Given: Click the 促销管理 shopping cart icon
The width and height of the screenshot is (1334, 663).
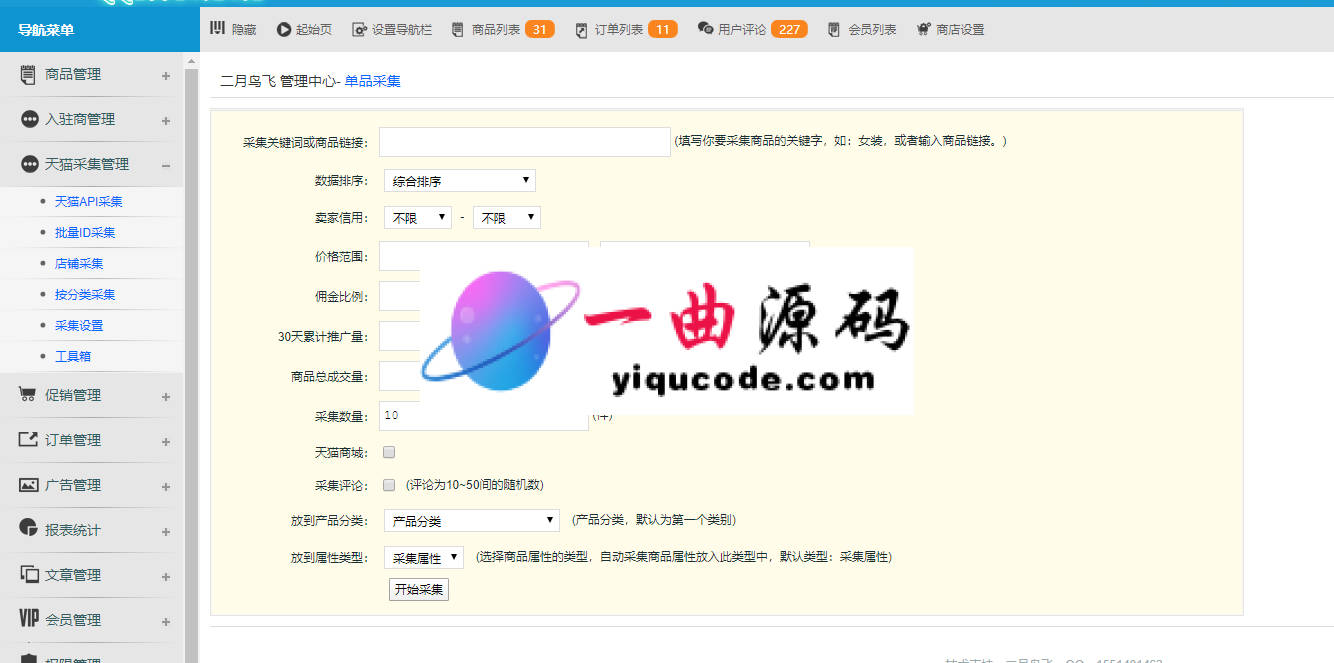Looking at the screenshot, I should pos(28,394).
